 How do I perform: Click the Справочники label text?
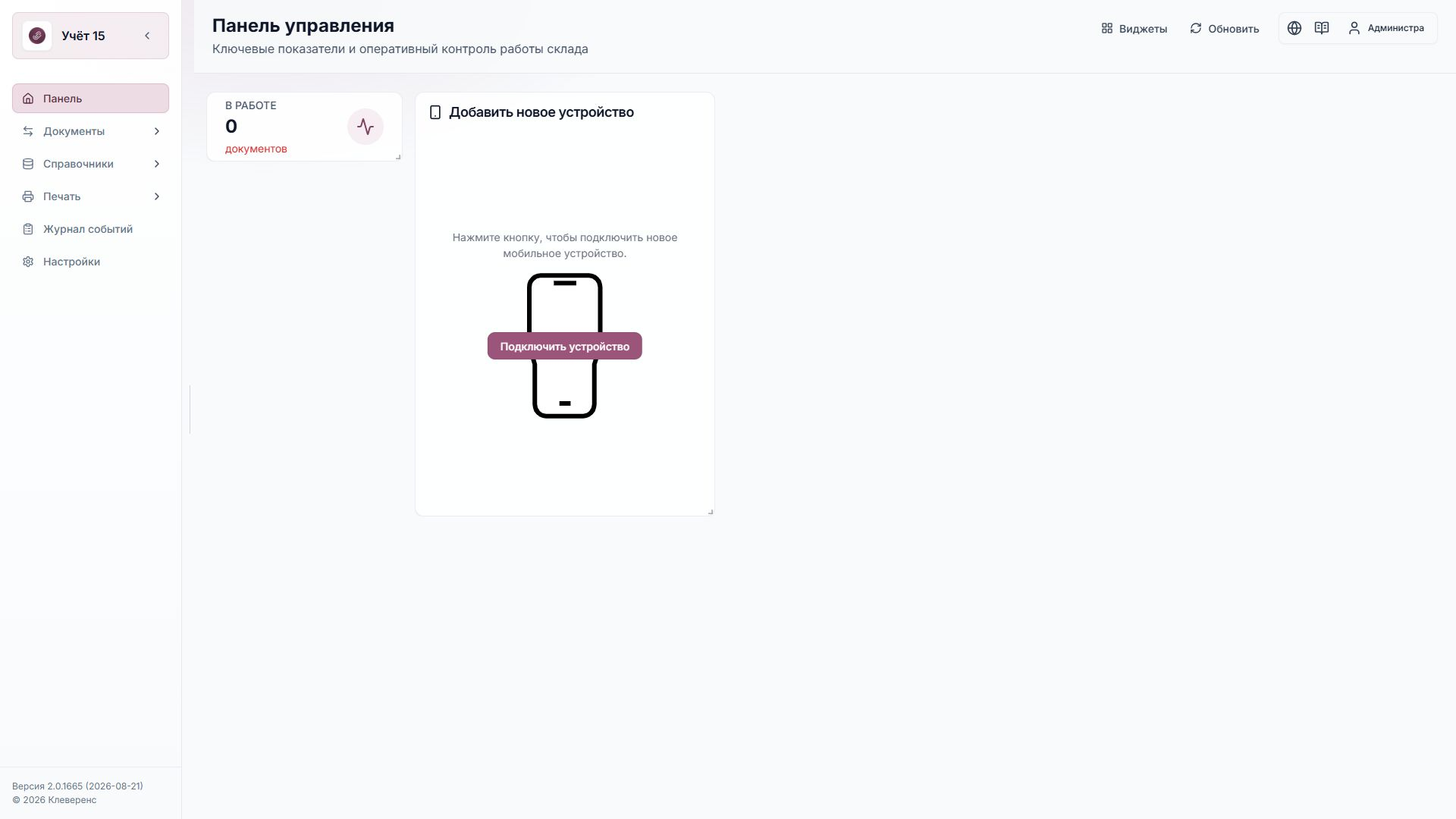78,164
